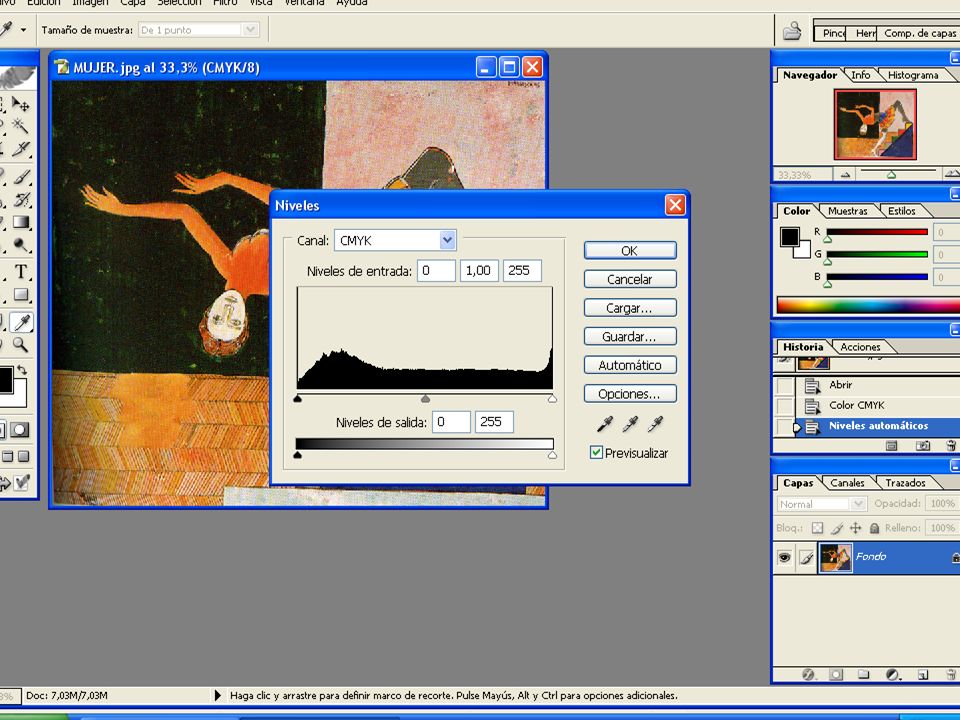Select the Magic Wand tool

point(21,126)
